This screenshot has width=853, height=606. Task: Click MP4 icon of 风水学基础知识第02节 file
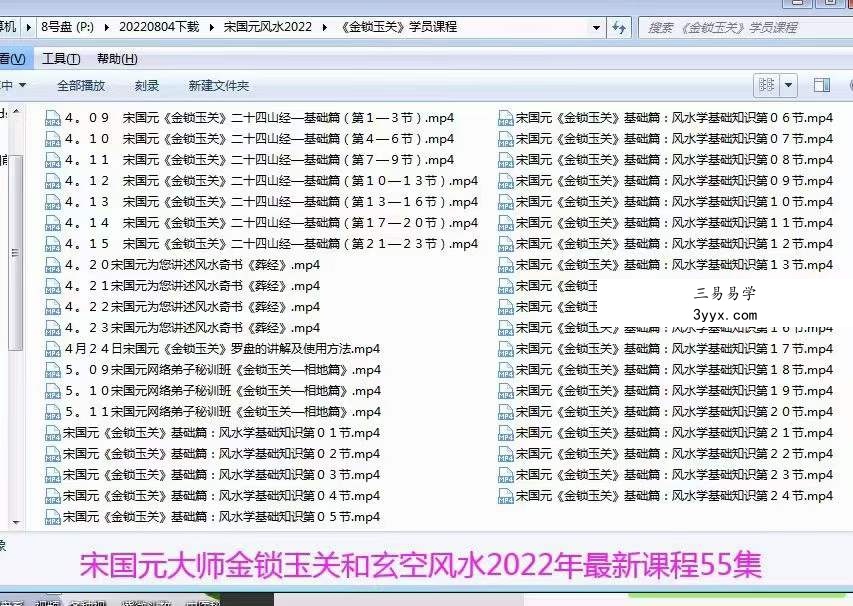pos(53,454)
